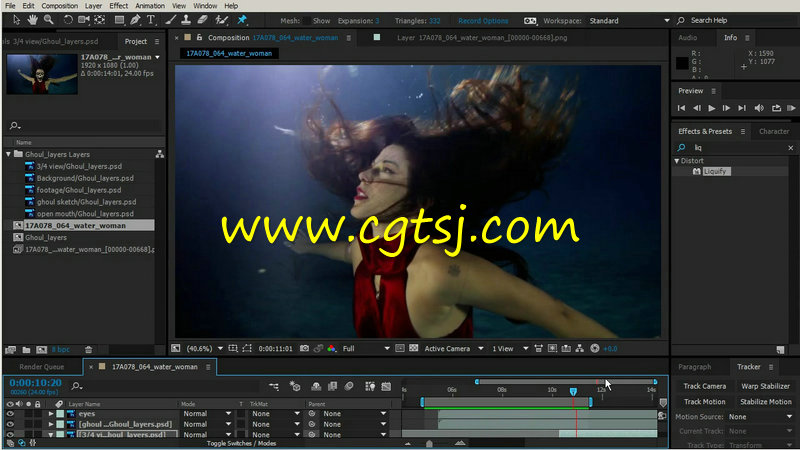This screenshot has height=450, width=800.
Task: Click the Record Options link
Action: click(x=483, y=21)
